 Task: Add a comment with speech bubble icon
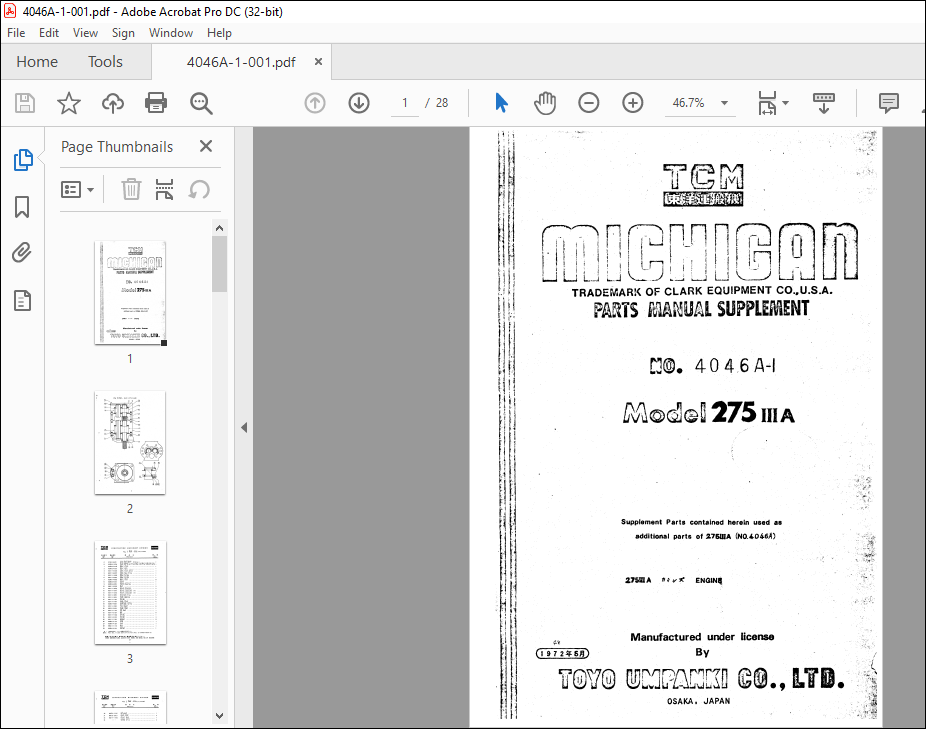tap(889, 103)
